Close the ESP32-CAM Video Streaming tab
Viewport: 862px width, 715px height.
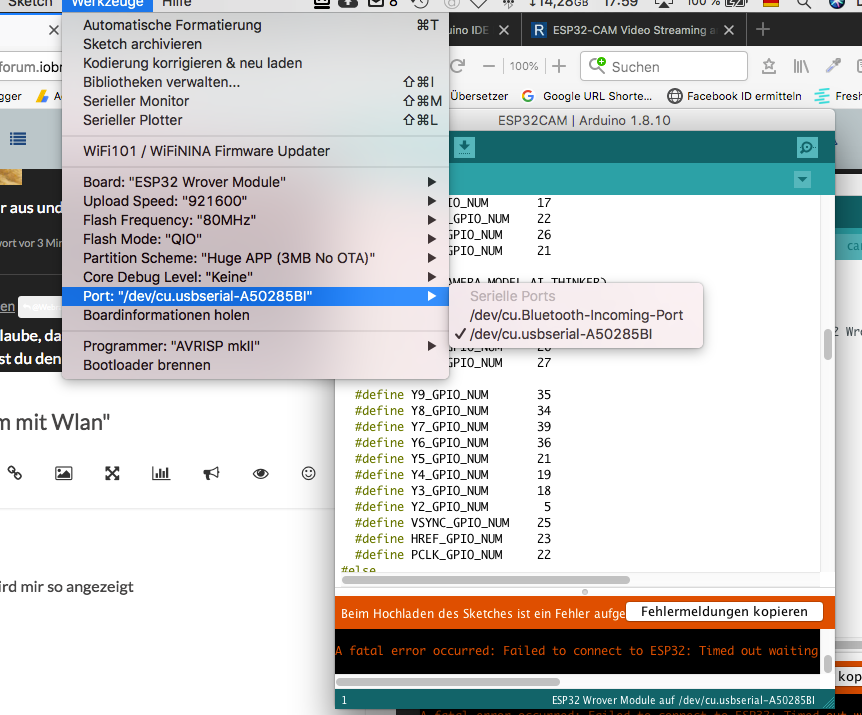pyautogui.click(x=729, y=30)
